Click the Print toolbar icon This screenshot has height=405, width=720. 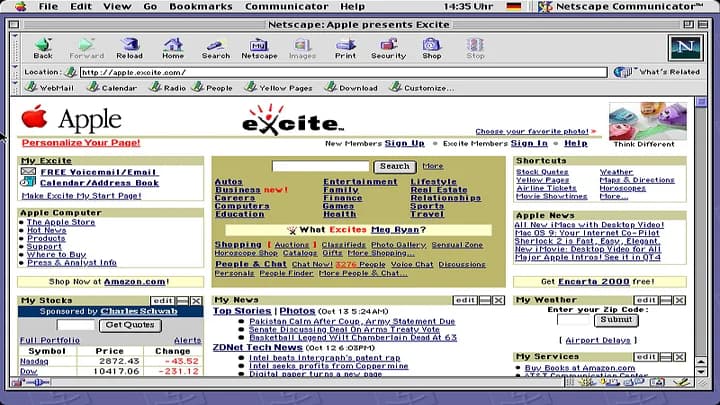[x=345, y=48]
